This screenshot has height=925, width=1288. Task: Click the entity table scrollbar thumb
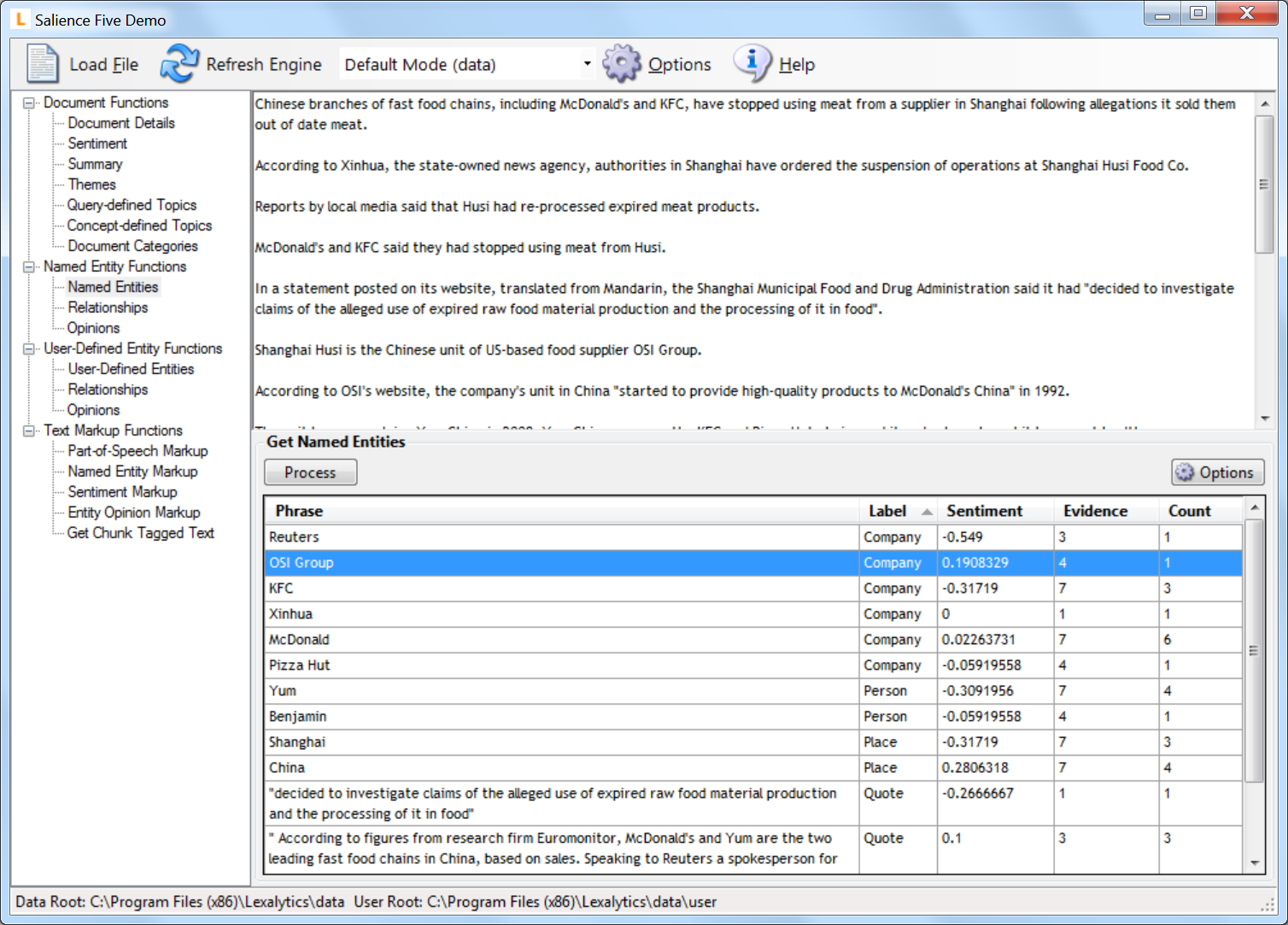tap(1254, 651)
